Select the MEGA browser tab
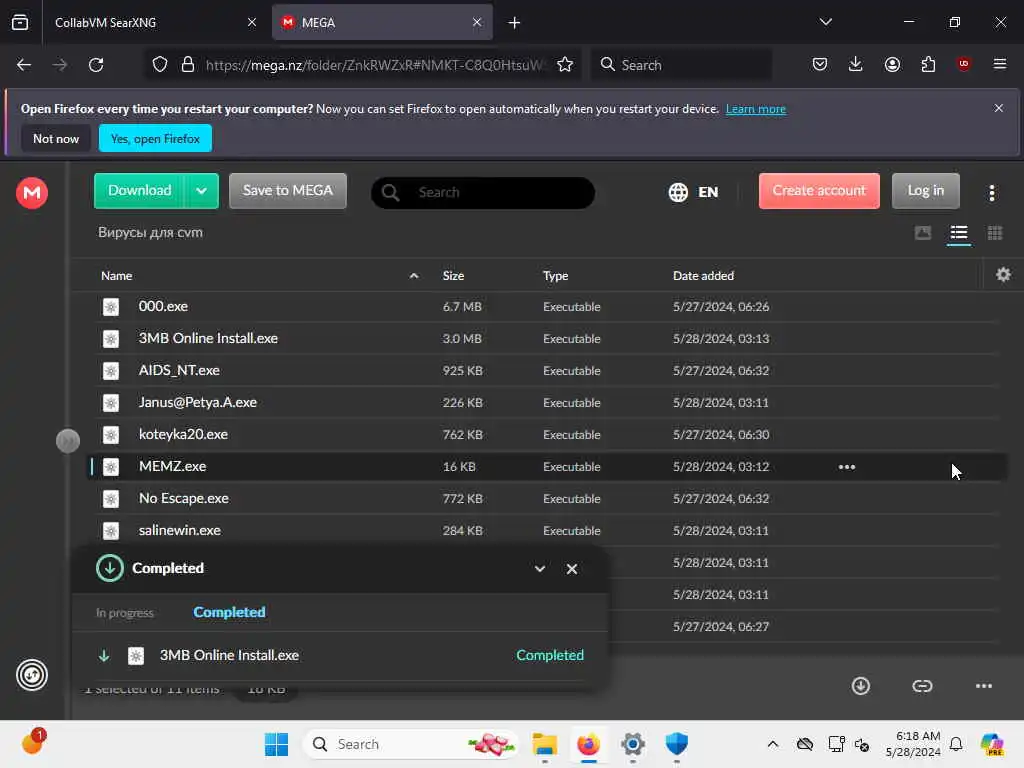 tap(382, 23)
